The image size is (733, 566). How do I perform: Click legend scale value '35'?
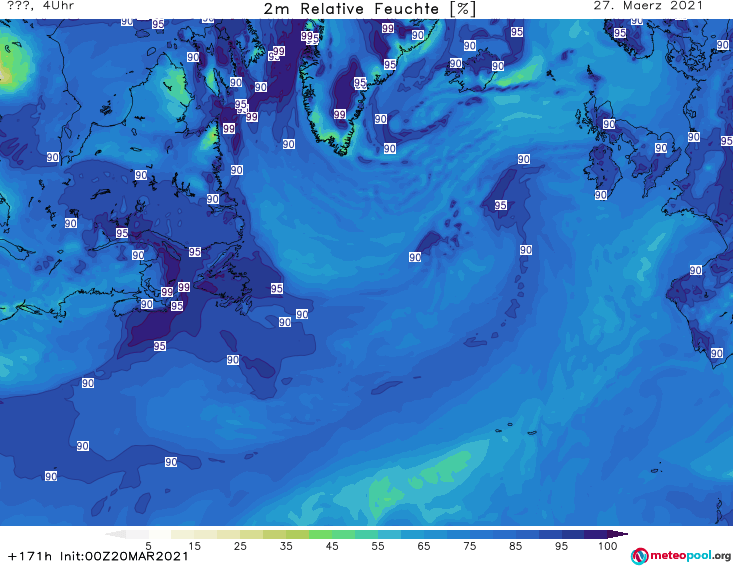286,546
